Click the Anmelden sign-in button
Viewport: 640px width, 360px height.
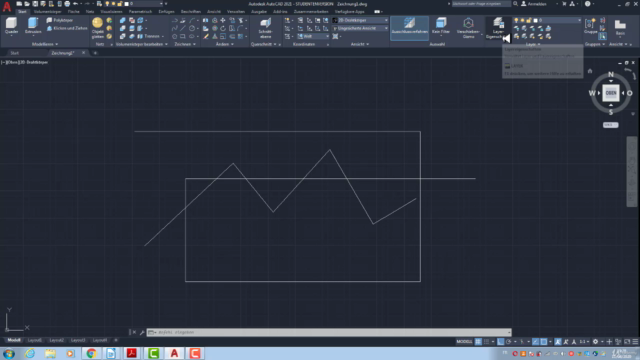click(534, 4)
